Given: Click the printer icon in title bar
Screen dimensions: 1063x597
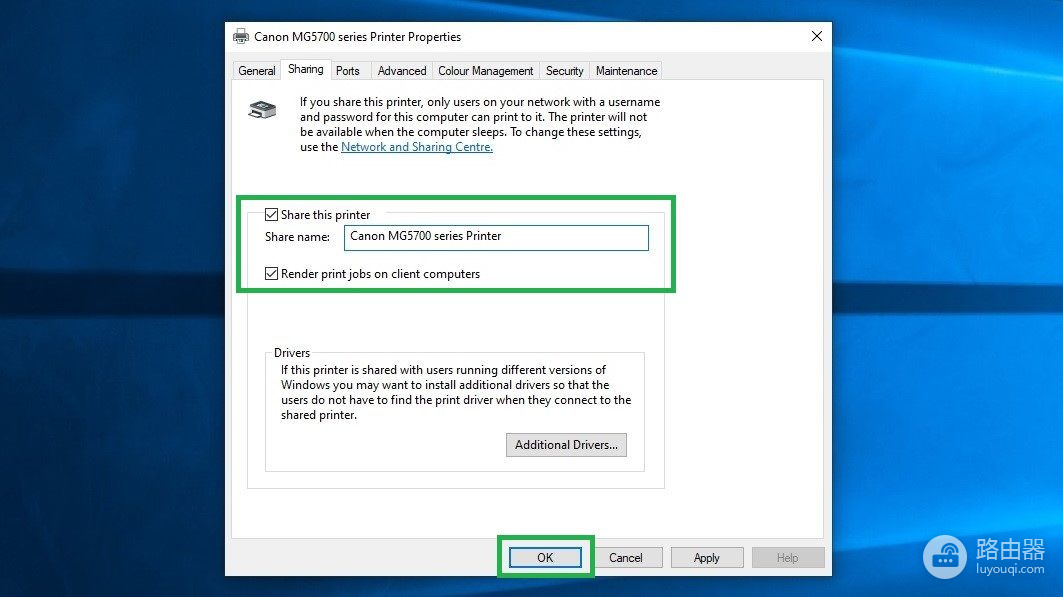Looking at the screenshot, I should pos(241,37).
